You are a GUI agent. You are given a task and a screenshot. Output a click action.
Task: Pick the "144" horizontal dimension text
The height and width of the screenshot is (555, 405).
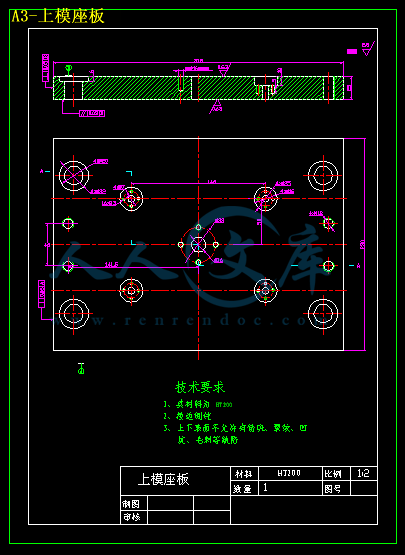click(212, 181)
